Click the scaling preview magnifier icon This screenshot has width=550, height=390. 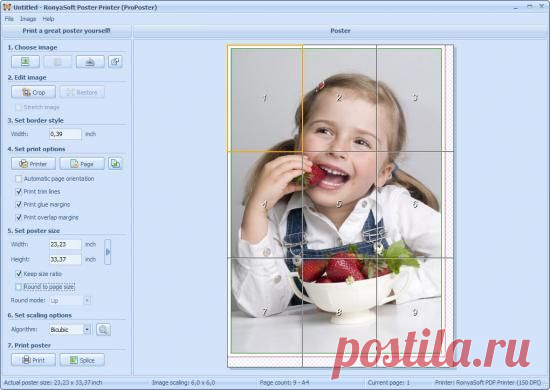103,330
